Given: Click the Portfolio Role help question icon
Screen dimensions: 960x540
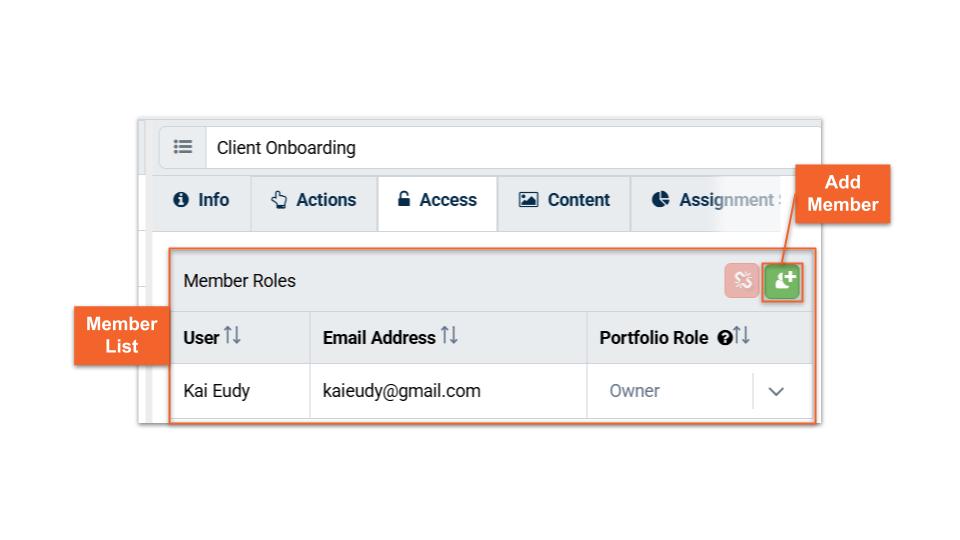Looking at the screenshot, I should [x=724, y=338].
